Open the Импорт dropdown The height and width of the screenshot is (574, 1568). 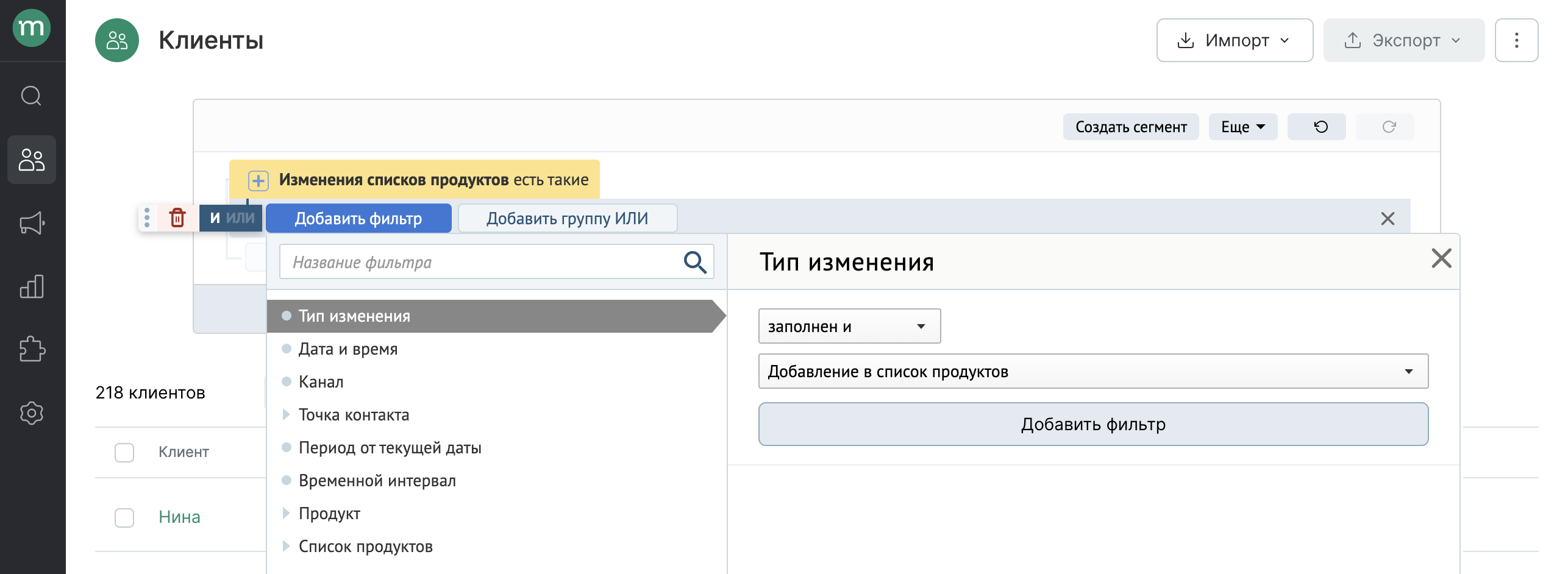pos(1235,40)
